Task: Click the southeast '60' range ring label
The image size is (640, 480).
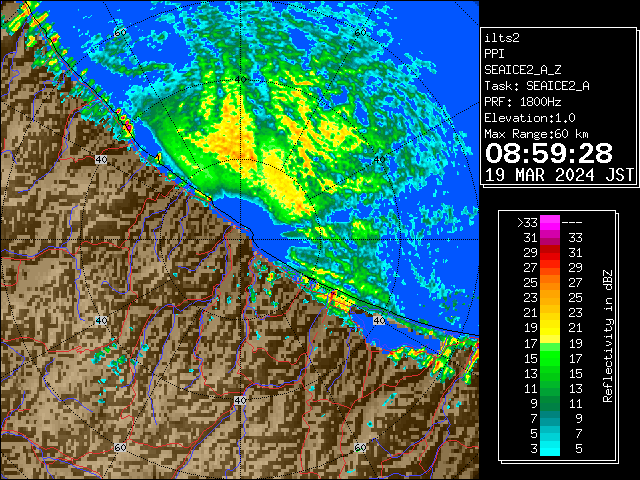Action: (x=360, y=448)
